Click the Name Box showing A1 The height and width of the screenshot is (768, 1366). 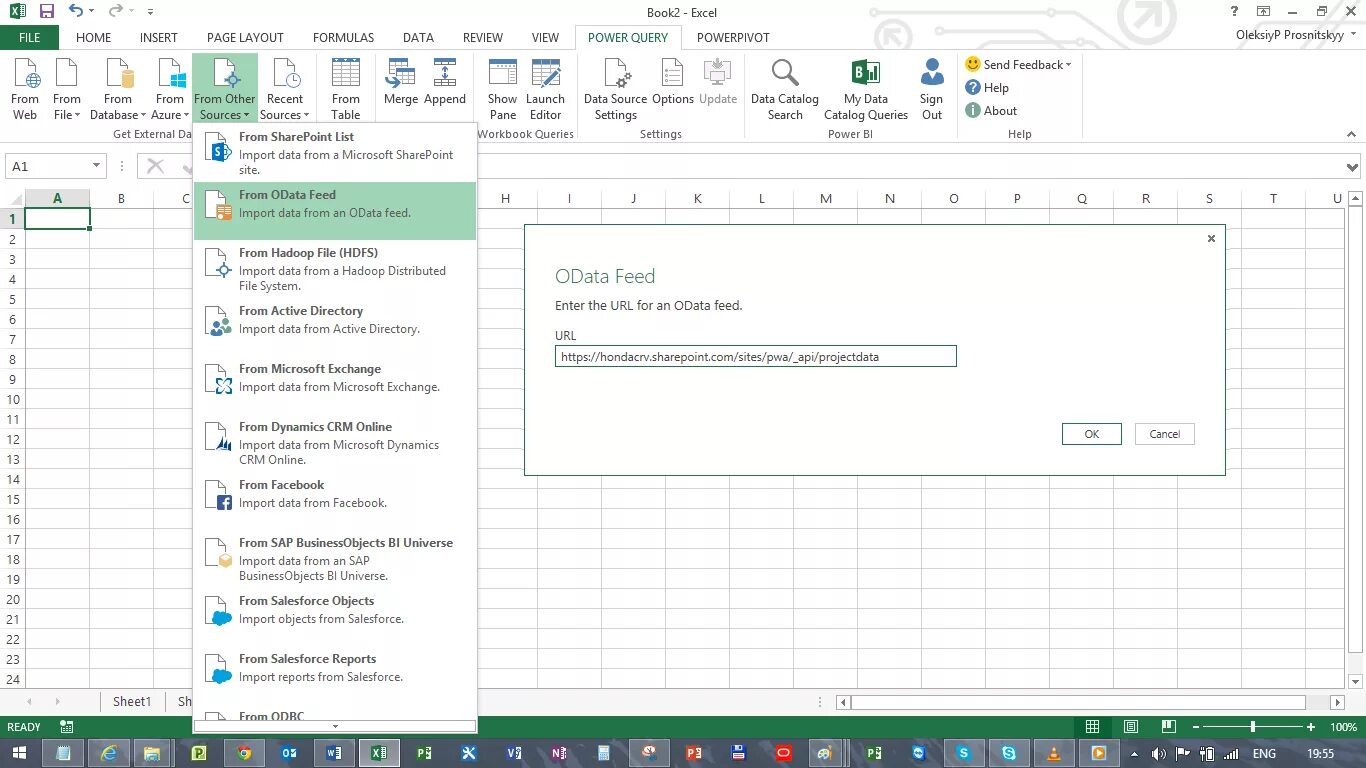click(48, 166)
